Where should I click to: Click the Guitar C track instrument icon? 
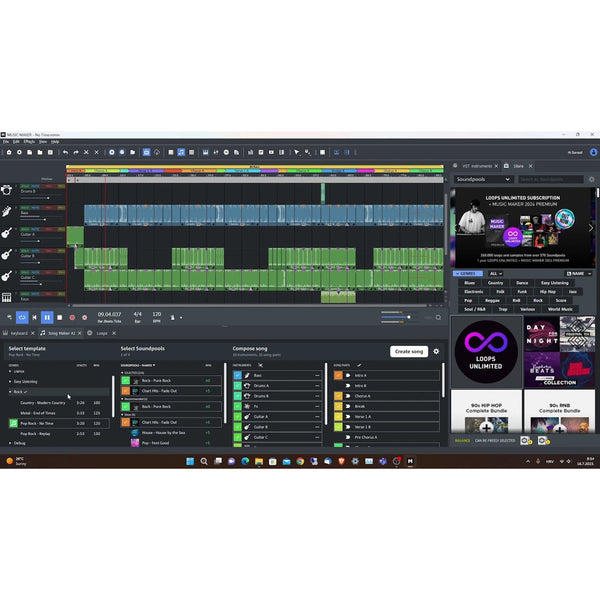[x=7, y=276]
